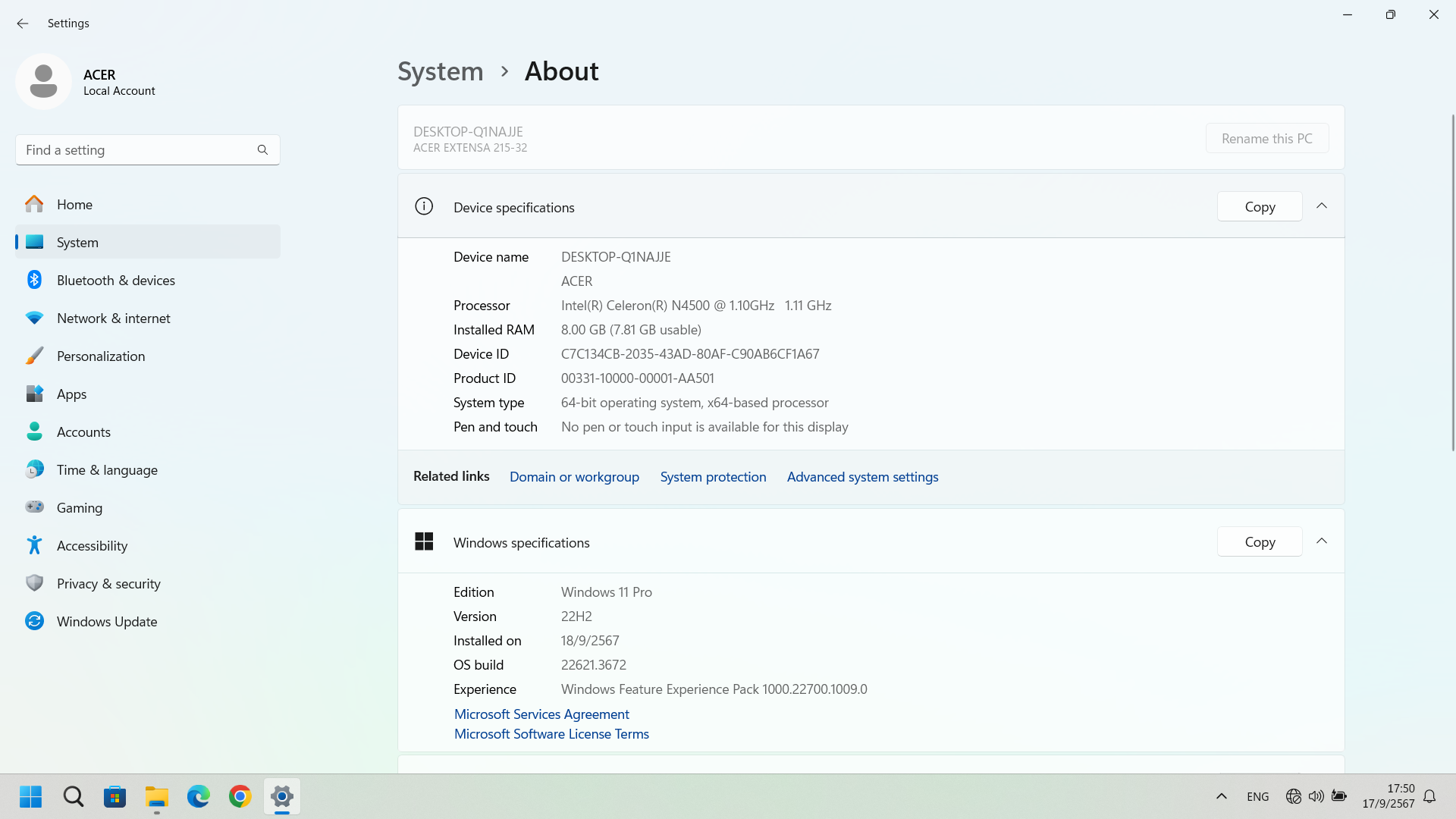Viewport: 1456px width, 819px height.
Task: Open Advanced system settings link
Action: (x=862, y=477)
